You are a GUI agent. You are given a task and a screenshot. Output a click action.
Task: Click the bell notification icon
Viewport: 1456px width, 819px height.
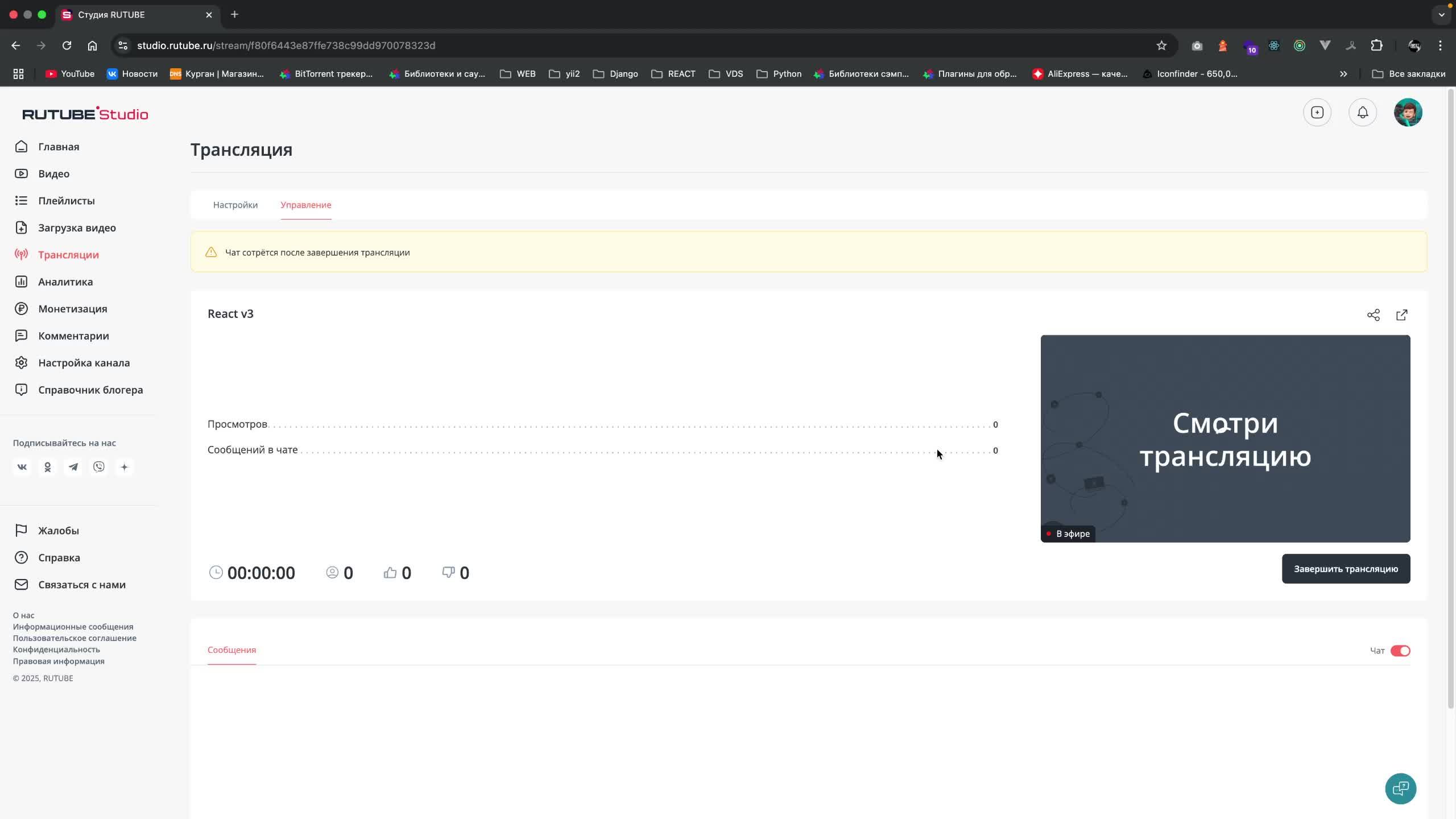click(1362, 112)
